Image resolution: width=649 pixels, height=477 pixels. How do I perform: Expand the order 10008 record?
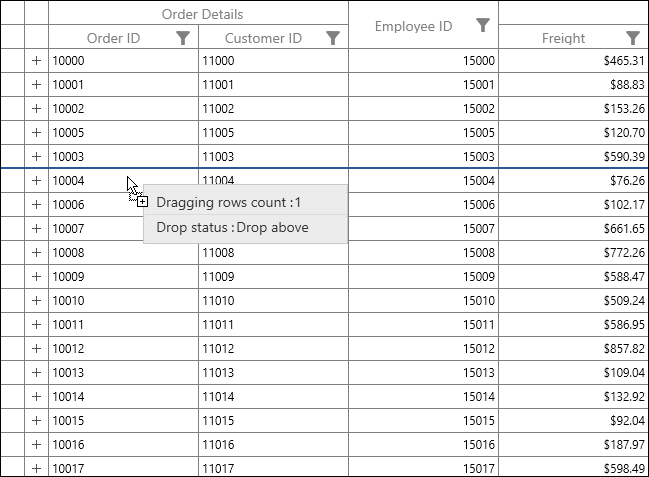[x=37, y=253]
